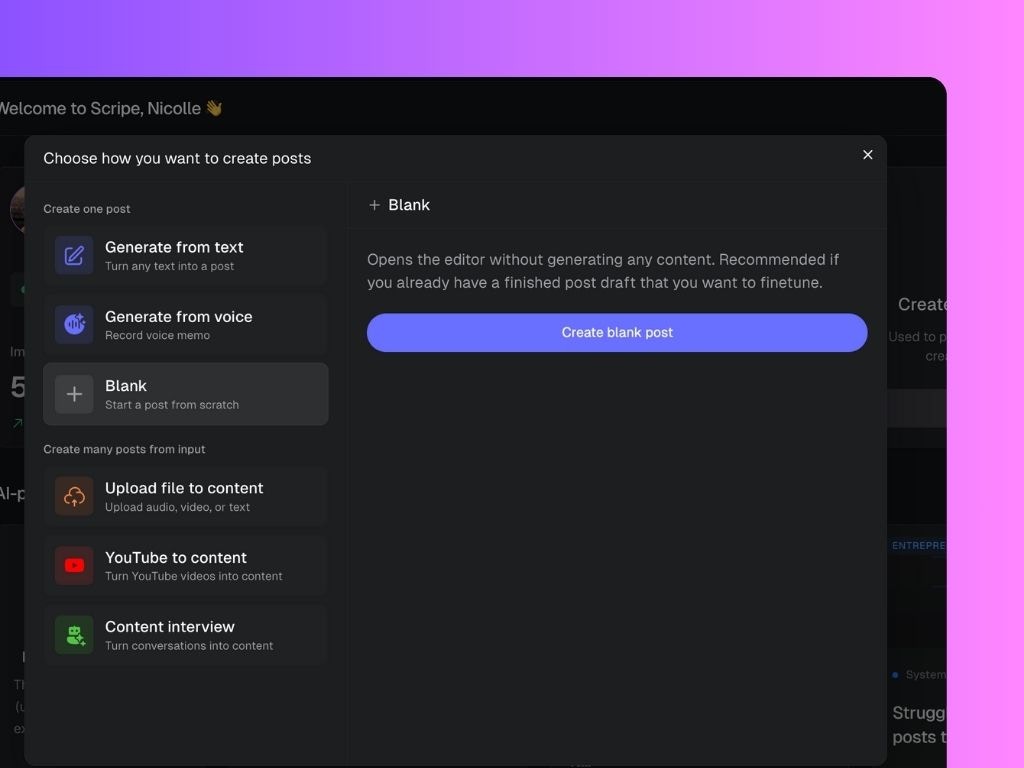
Task: Click the 'Upload audio, video, or text' subtitle
Action: (x=177, y=507)
